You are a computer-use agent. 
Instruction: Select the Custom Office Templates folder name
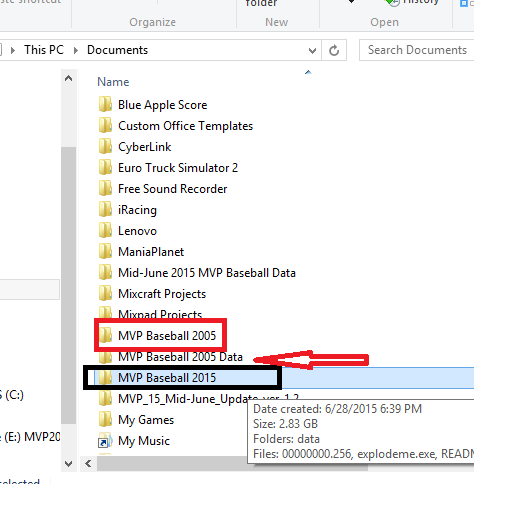click(x=186, y=126)
